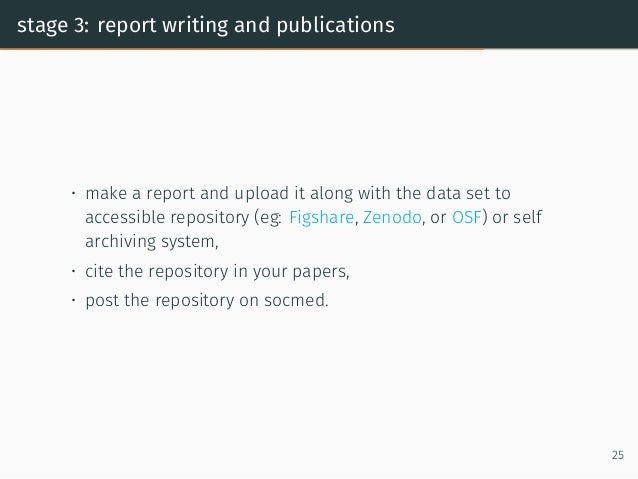Click the bullet marker before 'post the repository'

pyautogui.click(x=74, y=300)
